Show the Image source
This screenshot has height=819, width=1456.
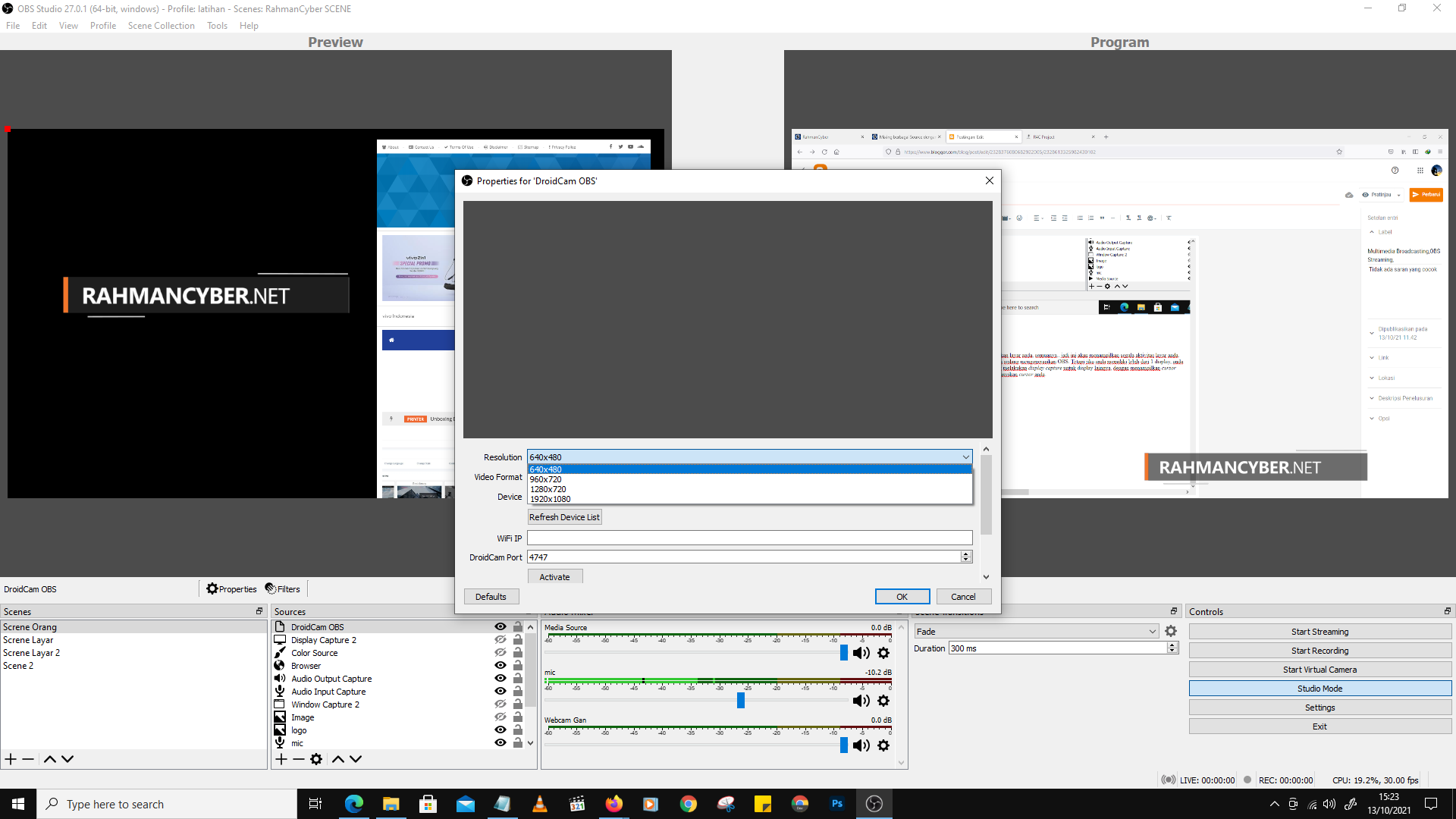click(x=500, y=717)
